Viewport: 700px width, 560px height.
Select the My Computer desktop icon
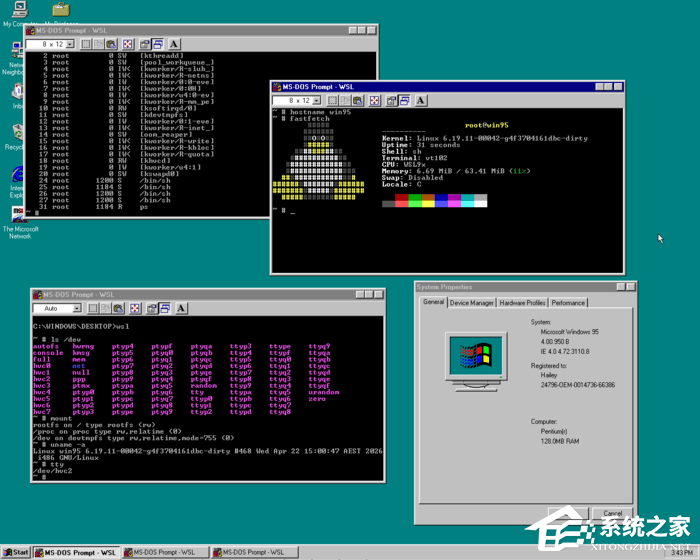pyautogui.click(x=20, y=13)
